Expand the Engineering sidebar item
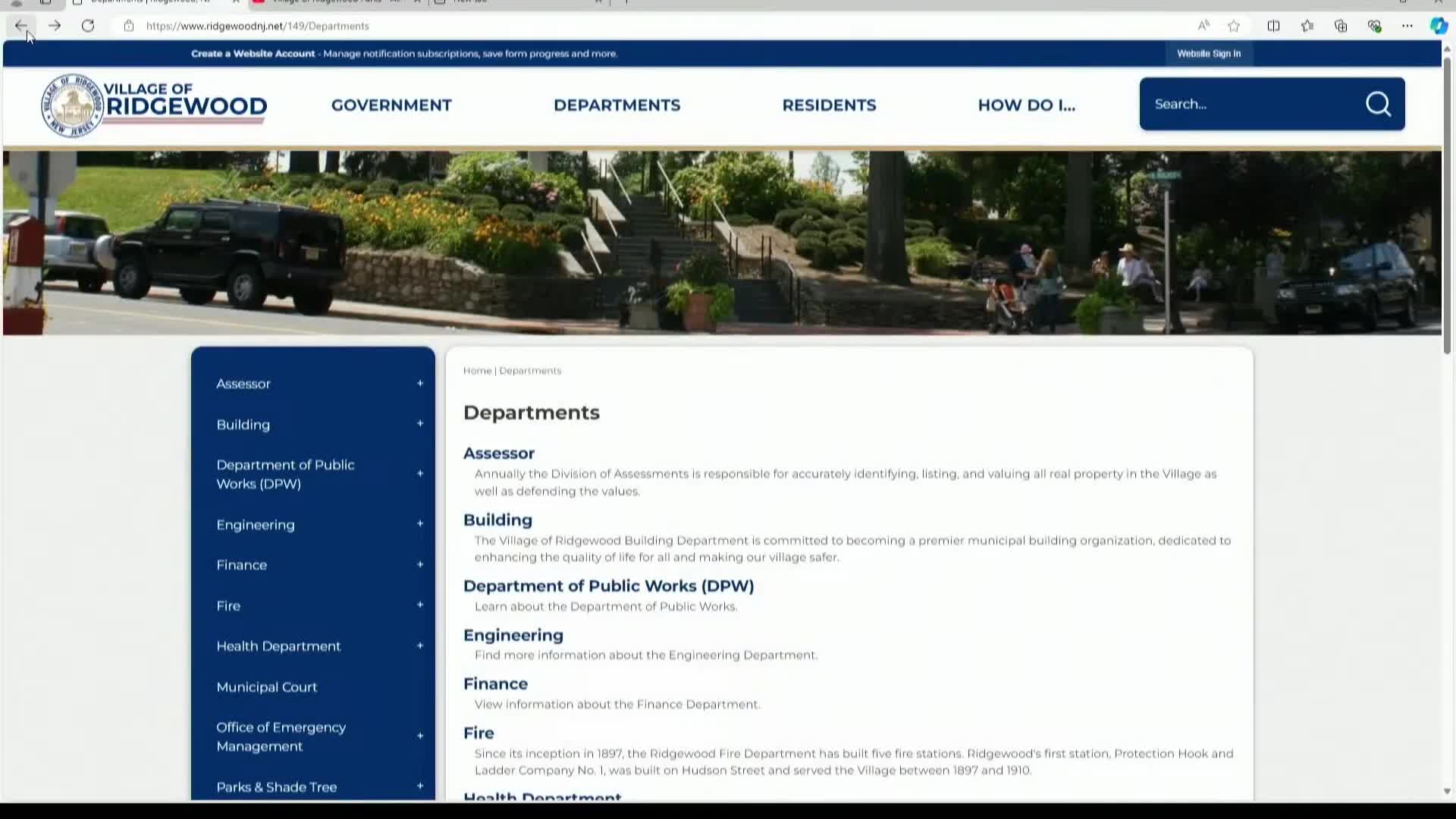Image resolution: width=1456 pixels, height=819 pixels. click(420, 524)
